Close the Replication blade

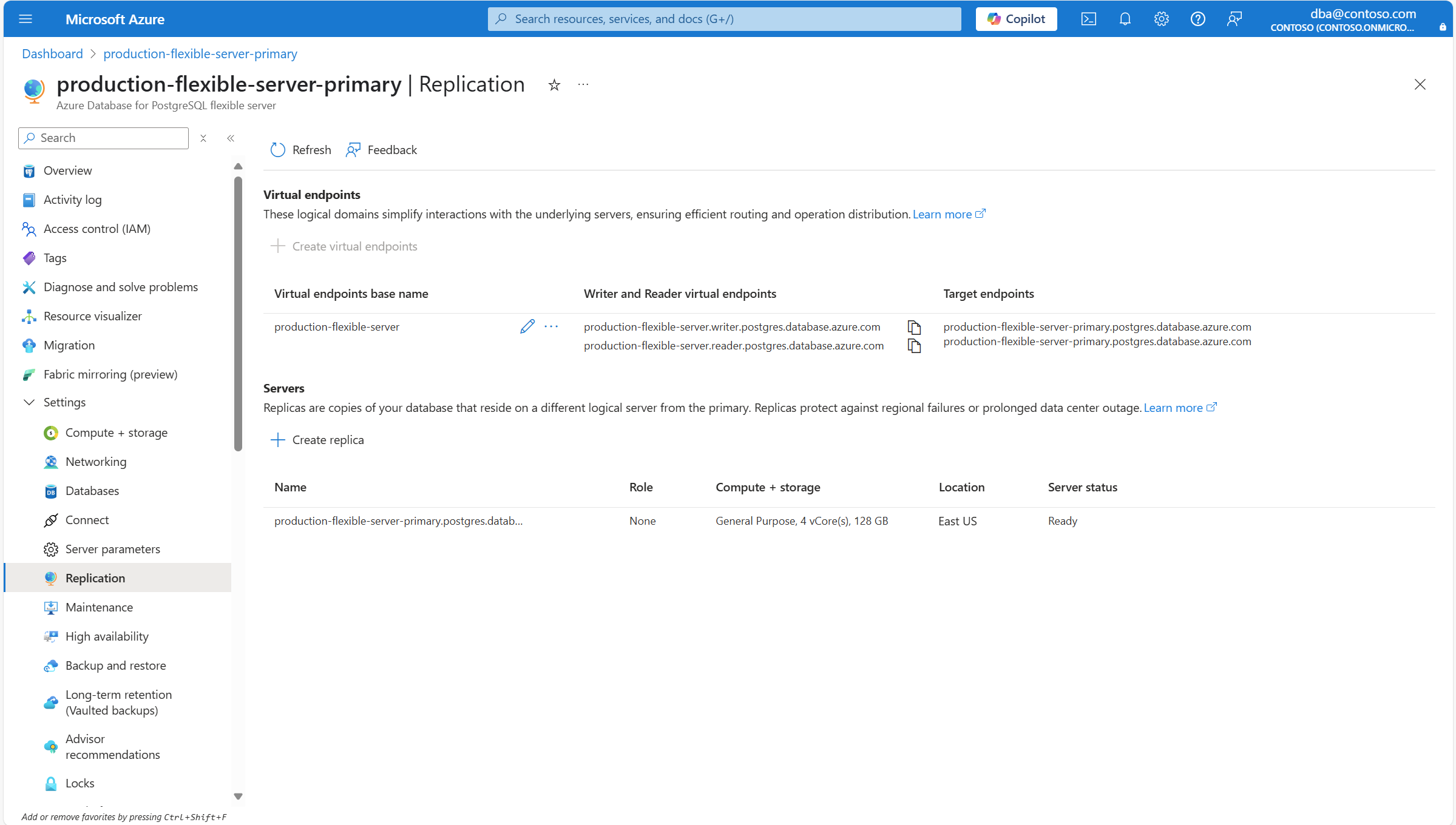point(1420,84)
